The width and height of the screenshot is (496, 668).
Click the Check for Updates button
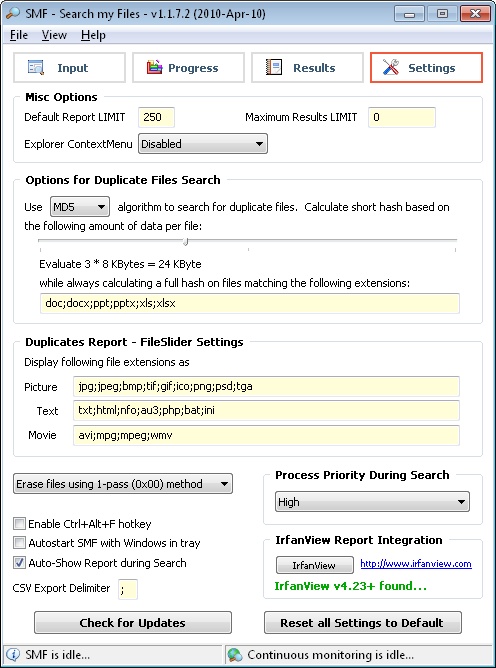pos(133,622)
